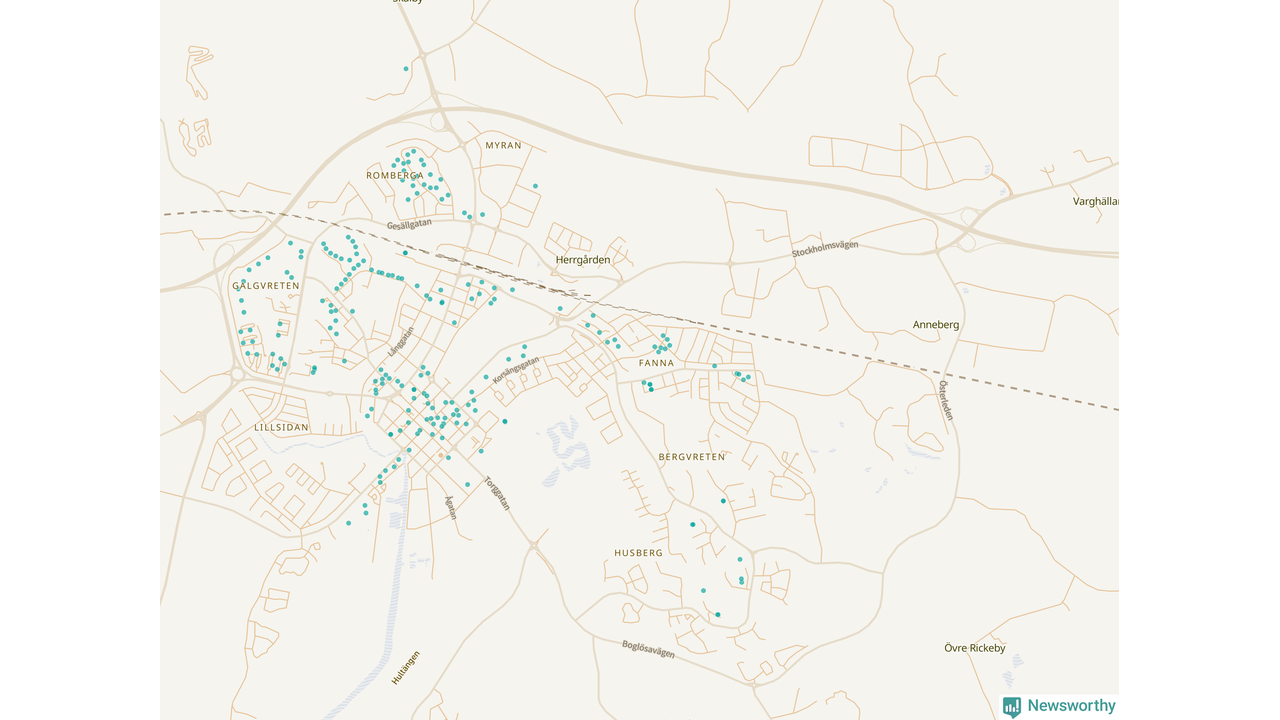This screenshot has height=720, width=1280.
Task: Open the Newsworthy text link
Action: click(x=1071, y=706)
